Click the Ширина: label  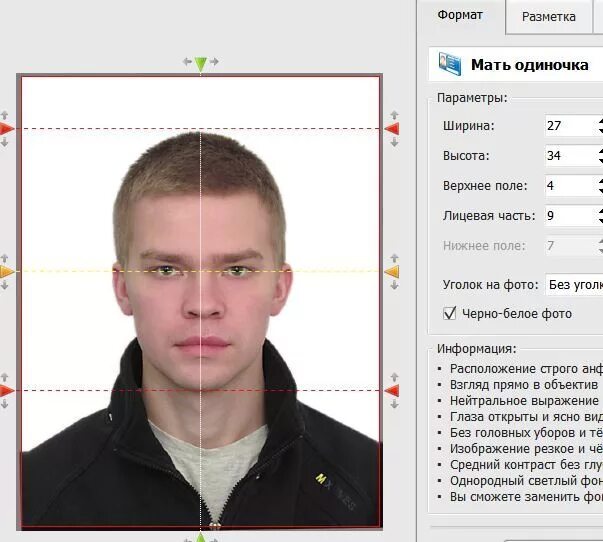469,125
